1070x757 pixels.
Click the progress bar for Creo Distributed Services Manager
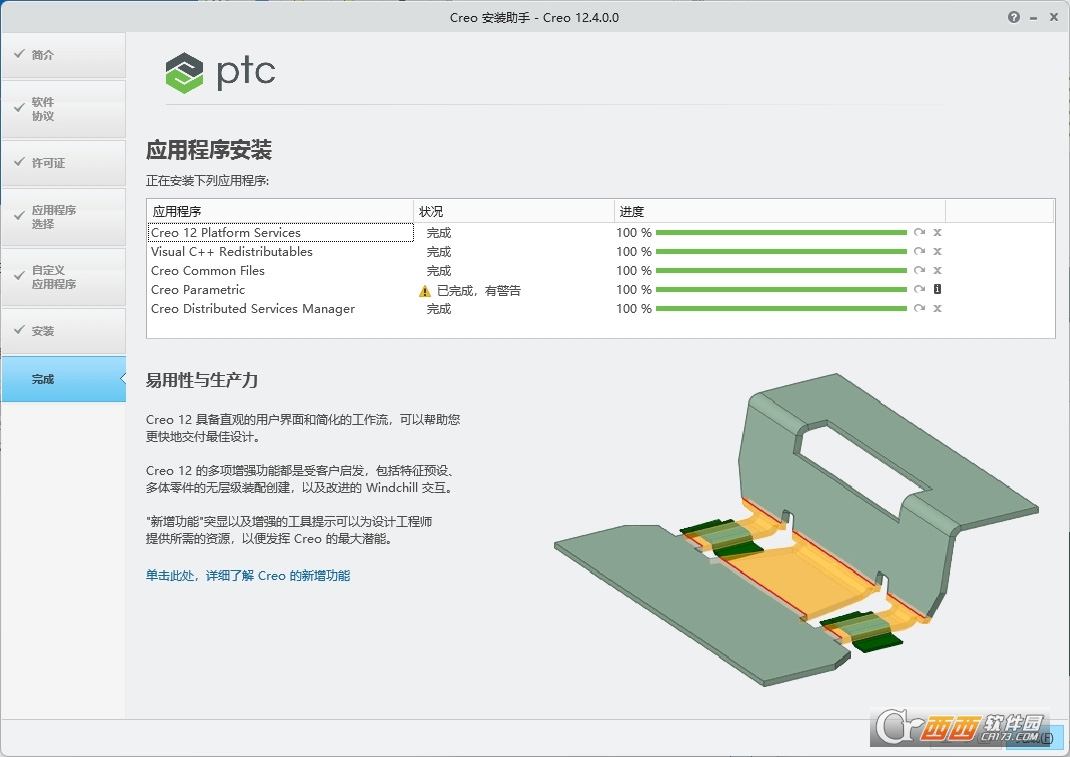point(781,309)
